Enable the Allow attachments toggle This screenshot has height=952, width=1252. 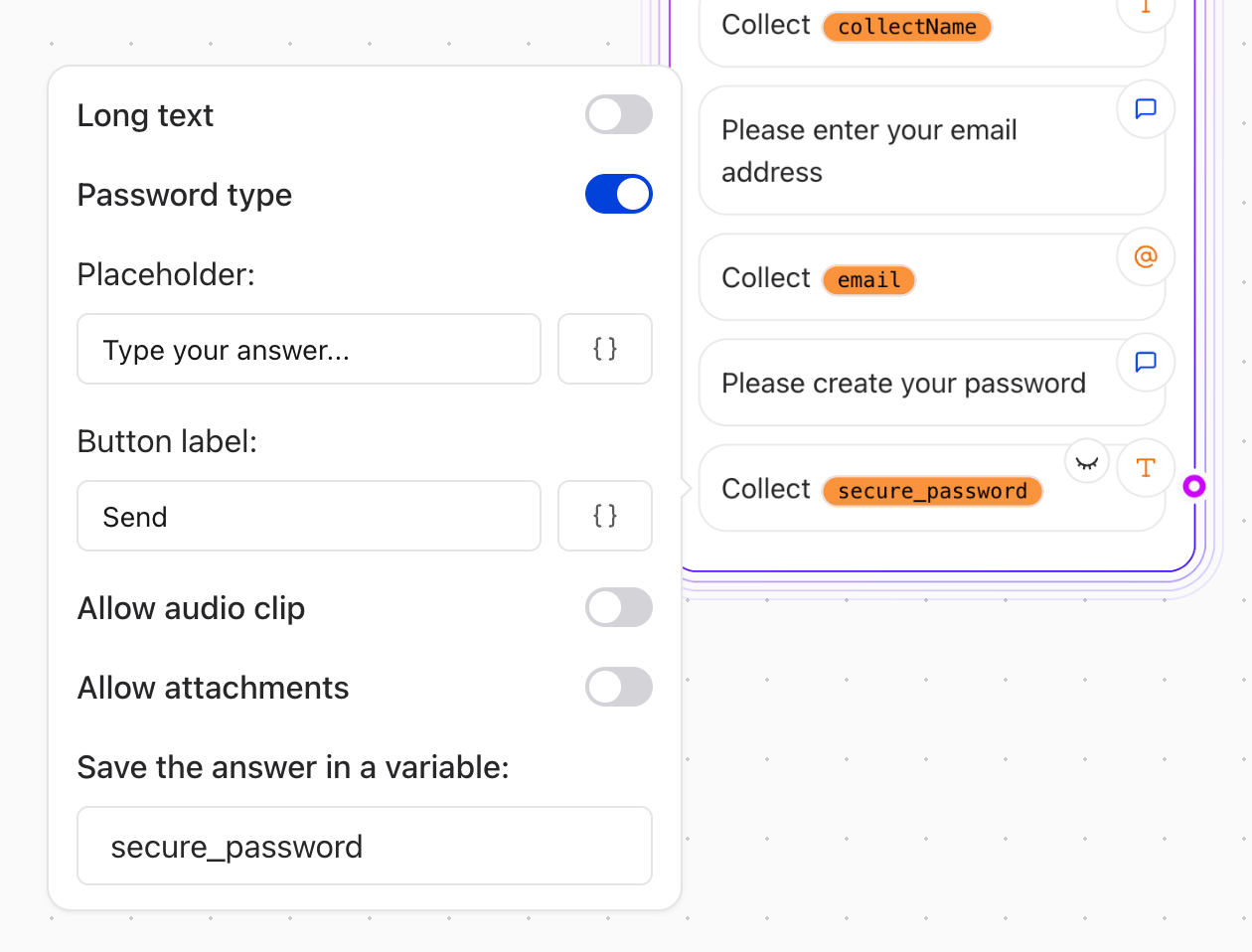coord(618,687)
